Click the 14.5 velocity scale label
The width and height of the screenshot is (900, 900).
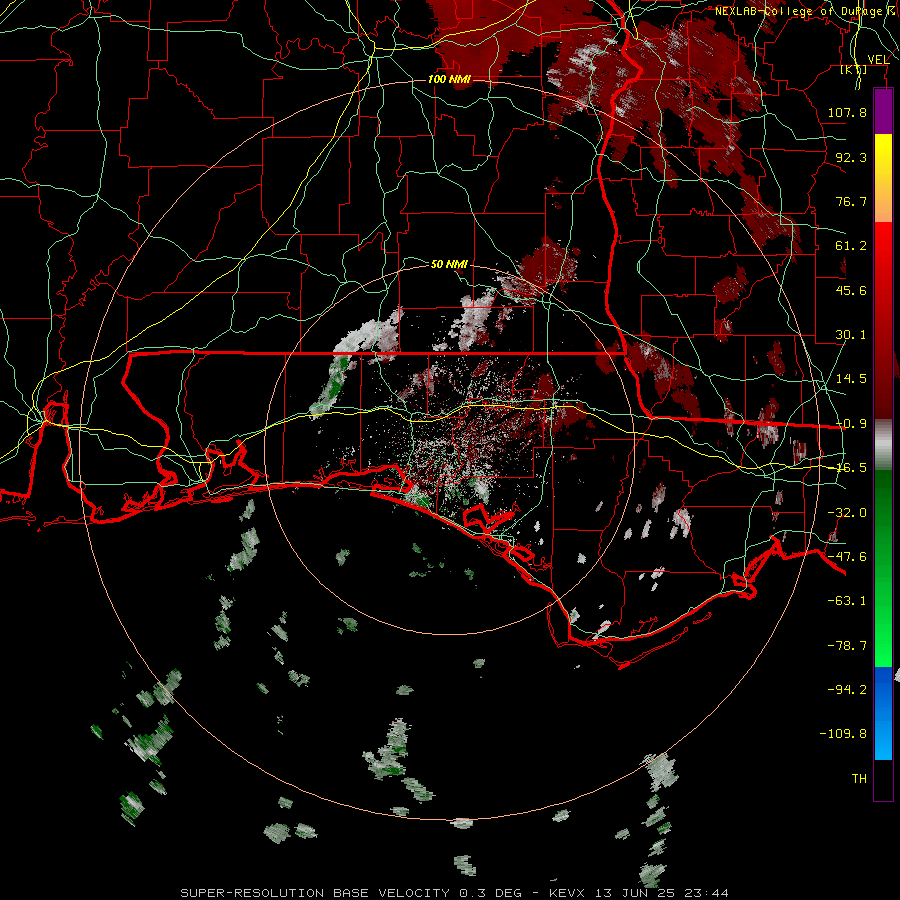tap(851, 379)
